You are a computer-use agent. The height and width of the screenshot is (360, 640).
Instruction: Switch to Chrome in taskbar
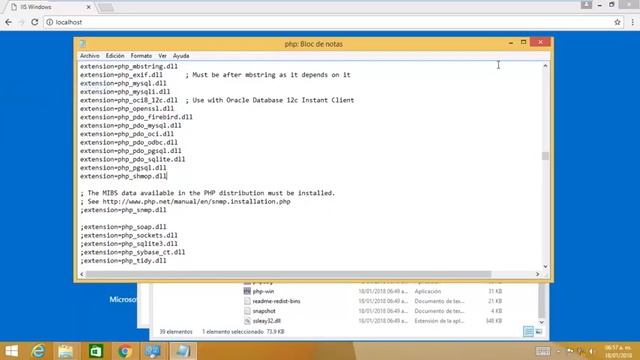coord(125,351)
